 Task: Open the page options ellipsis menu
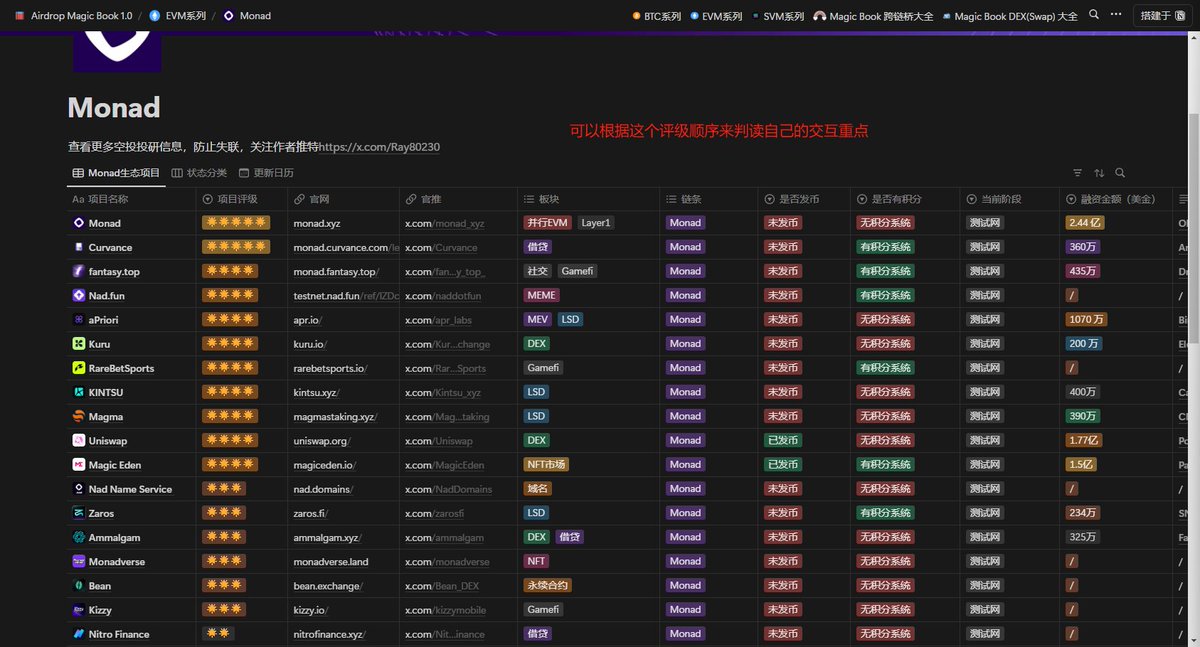[1116, 15]
